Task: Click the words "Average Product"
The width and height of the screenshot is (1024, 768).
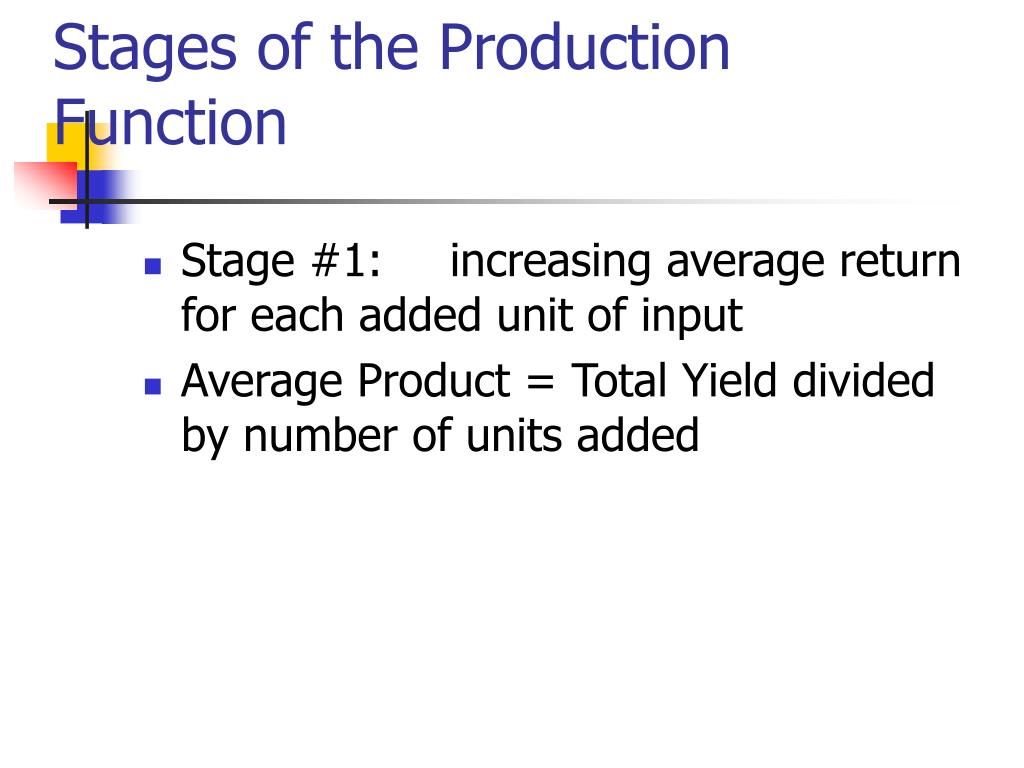Action: pyautogui.click(x=345, y=382)
